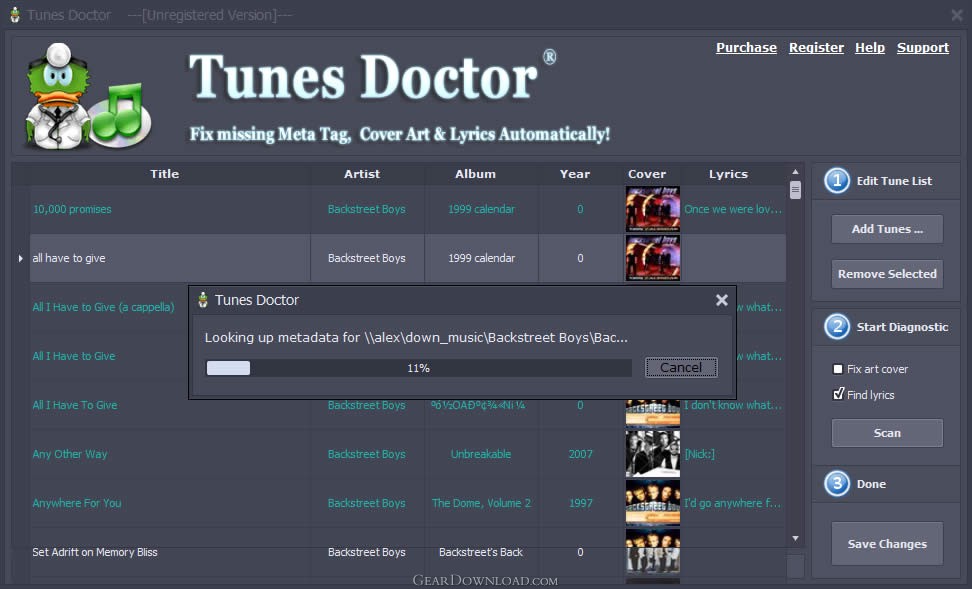972x589 pixels.
Task: Sort tunes by the Year column header
Action: tap(575, 174)
